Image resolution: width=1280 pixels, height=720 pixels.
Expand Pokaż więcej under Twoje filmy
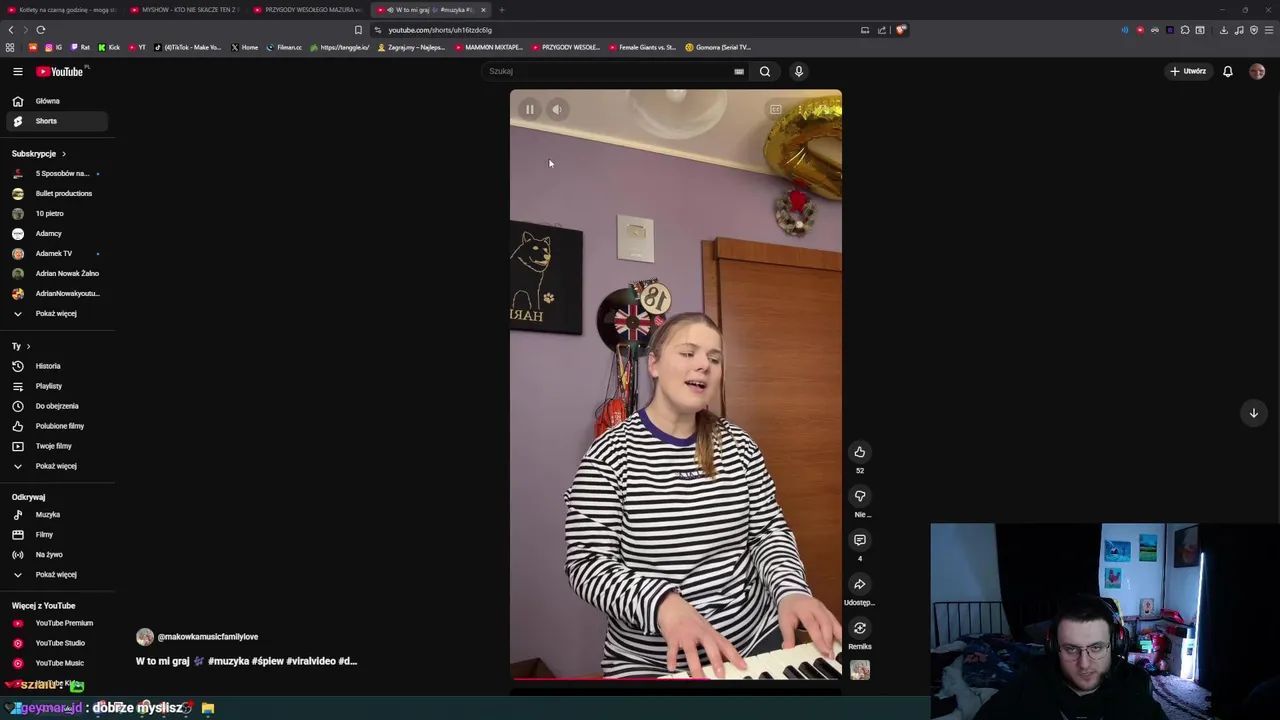point(57,466)
